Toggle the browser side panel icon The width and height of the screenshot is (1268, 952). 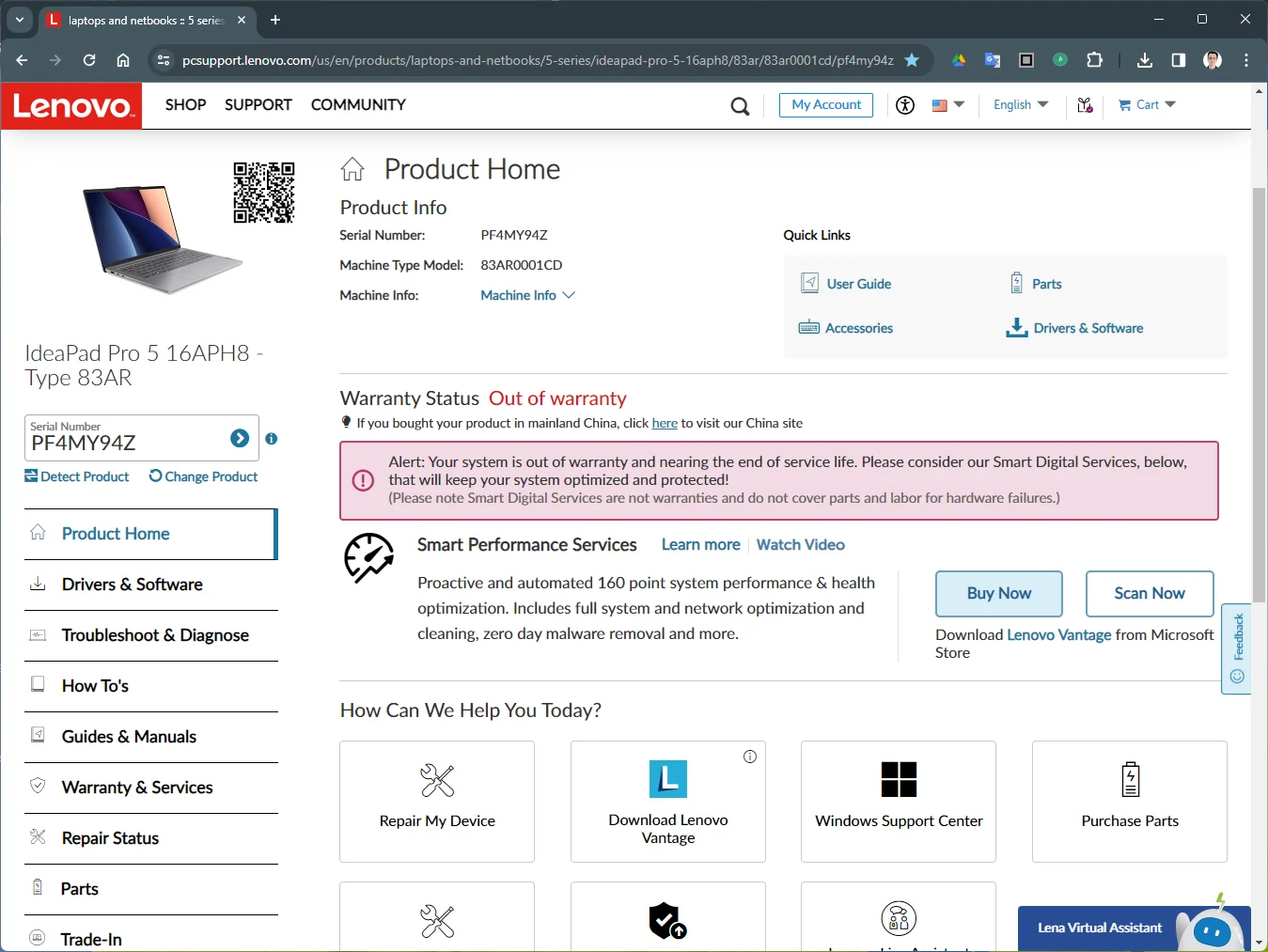(1179, 60)
